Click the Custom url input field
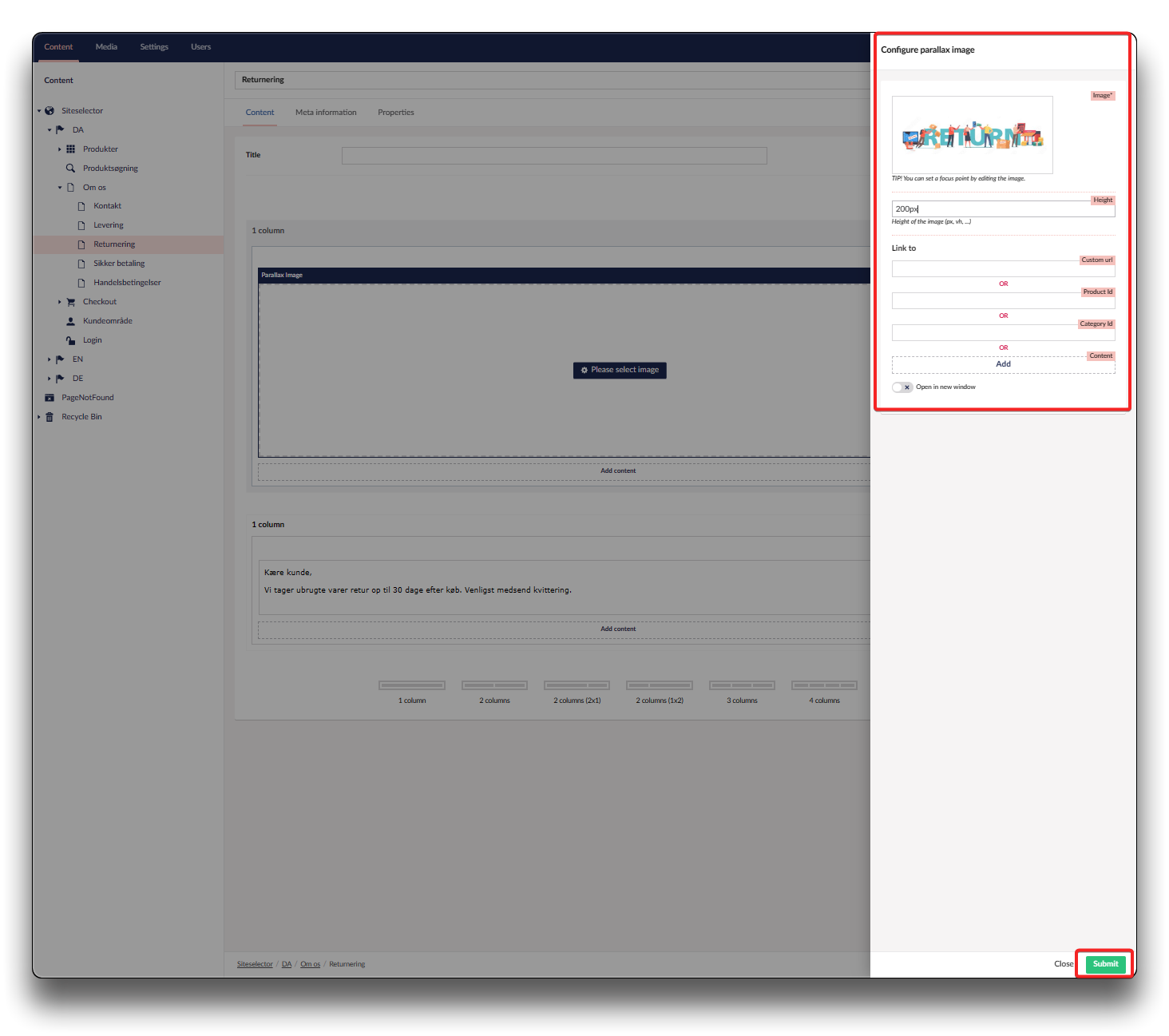The image size is (1169, 1036). [x=1003, y=269]
